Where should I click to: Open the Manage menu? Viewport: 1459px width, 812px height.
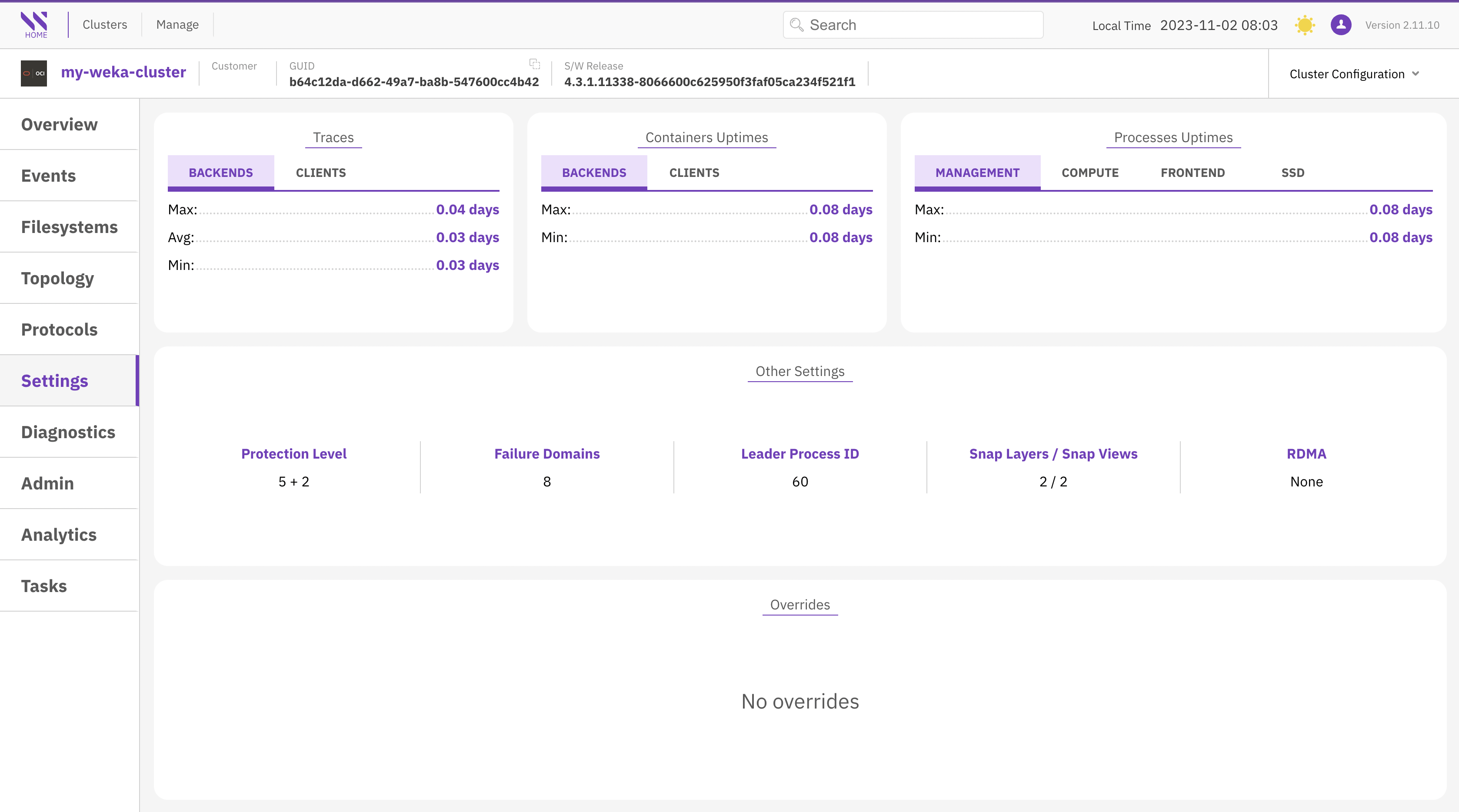[177, 25]
